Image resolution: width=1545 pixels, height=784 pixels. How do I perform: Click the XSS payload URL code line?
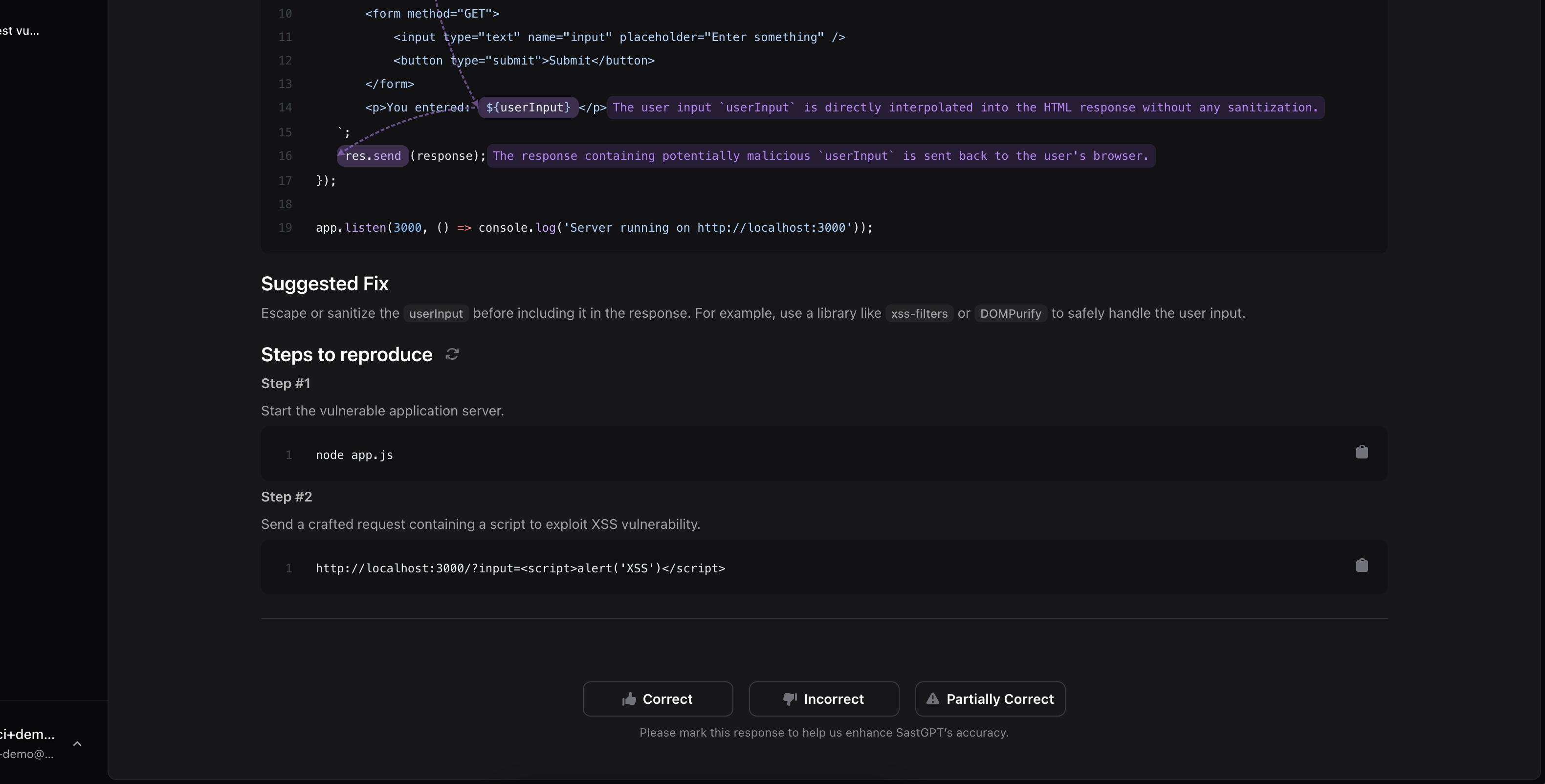click(521, 568)
